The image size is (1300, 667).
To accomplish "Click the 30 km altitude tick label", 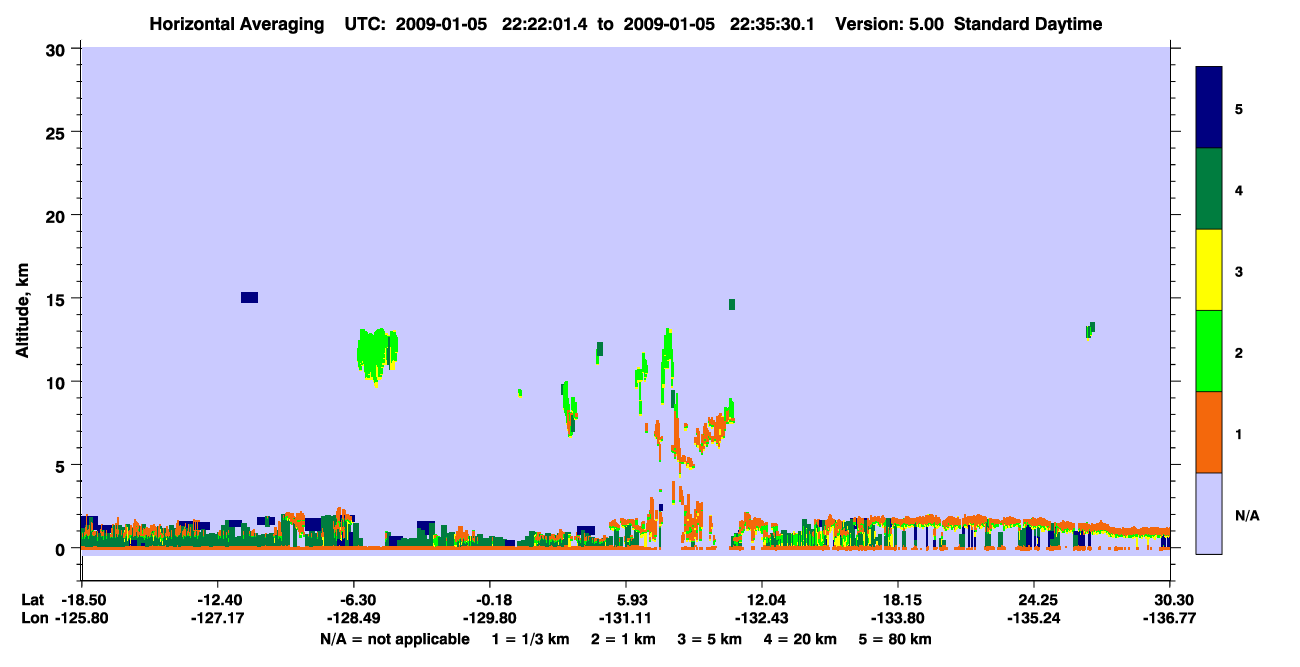I will [x=57, y=49].
